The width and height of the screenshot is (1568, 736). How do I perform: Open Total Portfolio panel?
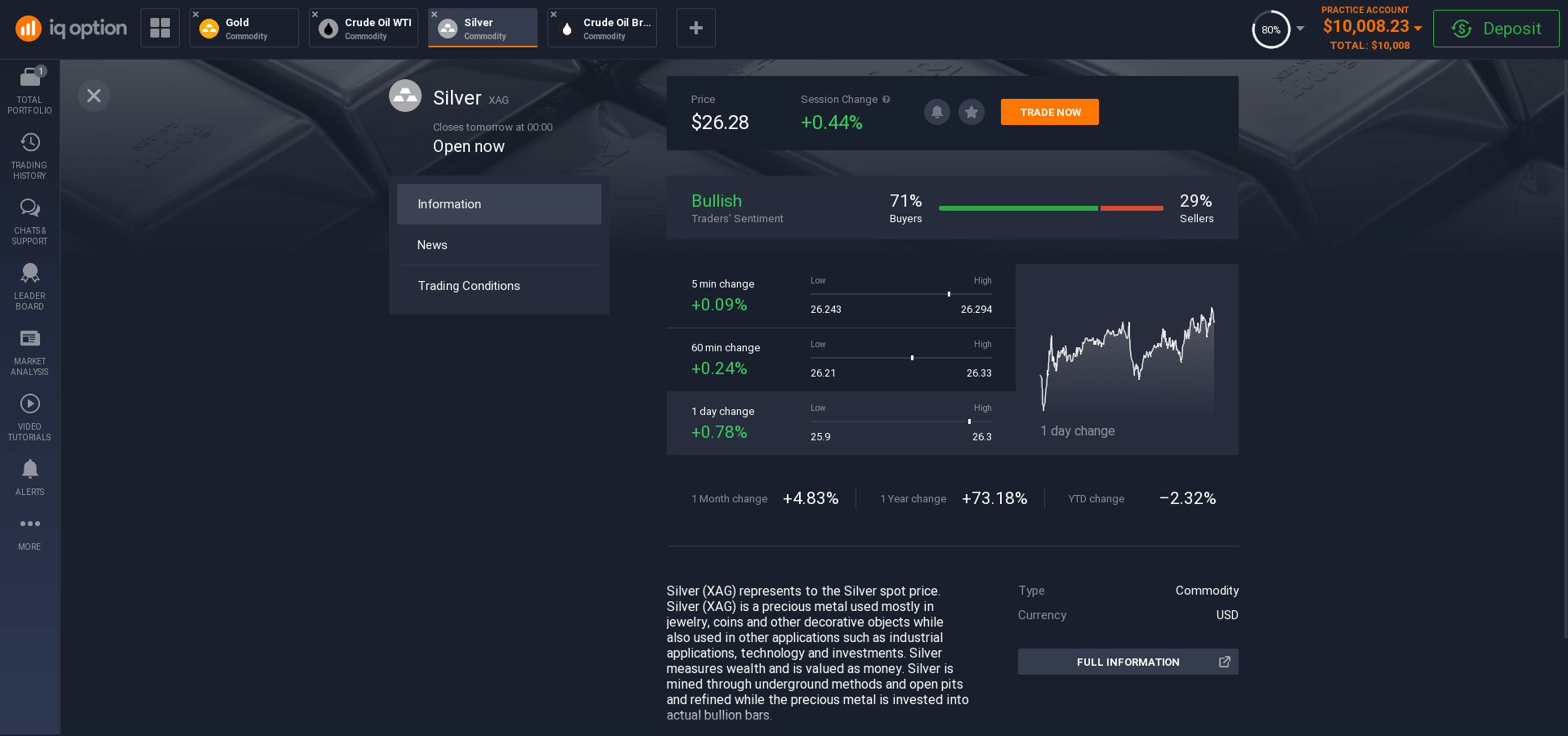coord(29,87)
